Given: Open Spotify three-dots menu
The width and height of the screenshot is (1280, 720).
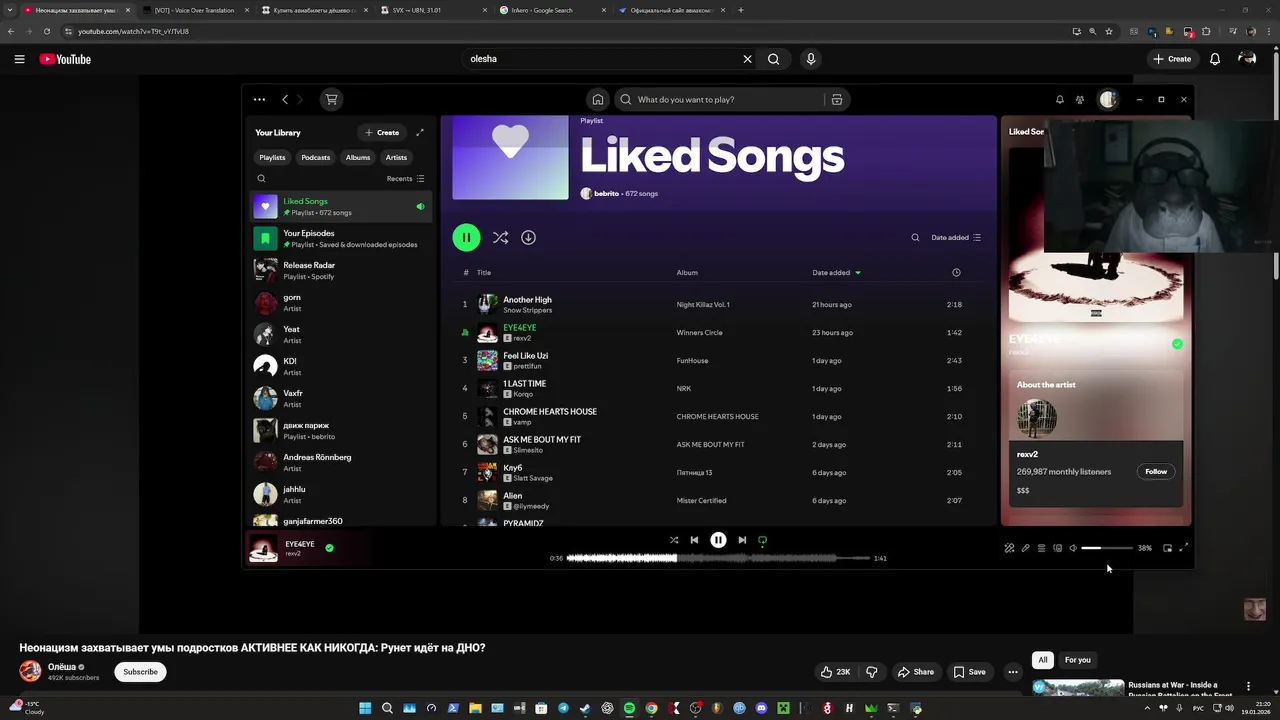Looking at the screenshot, I should coord(259,99).
